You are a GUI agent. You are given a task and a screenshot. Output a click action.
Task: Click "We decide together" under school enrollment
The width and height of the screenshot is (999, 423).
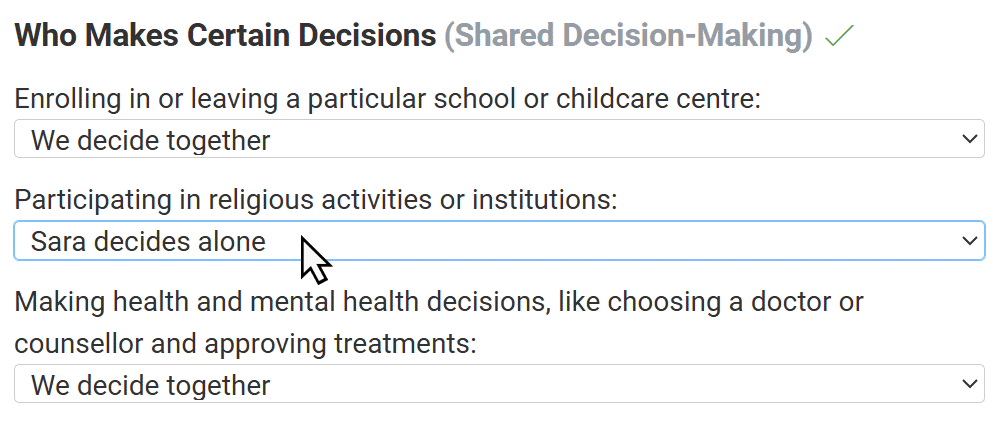coord(150,140)
